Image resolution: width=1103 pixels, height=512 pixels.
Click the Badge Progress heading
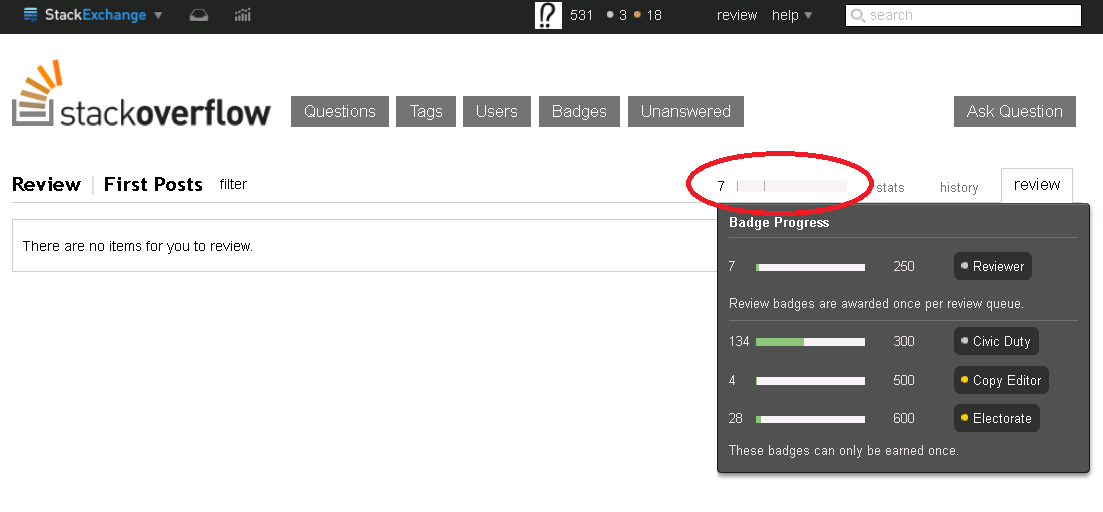(779, 222)
